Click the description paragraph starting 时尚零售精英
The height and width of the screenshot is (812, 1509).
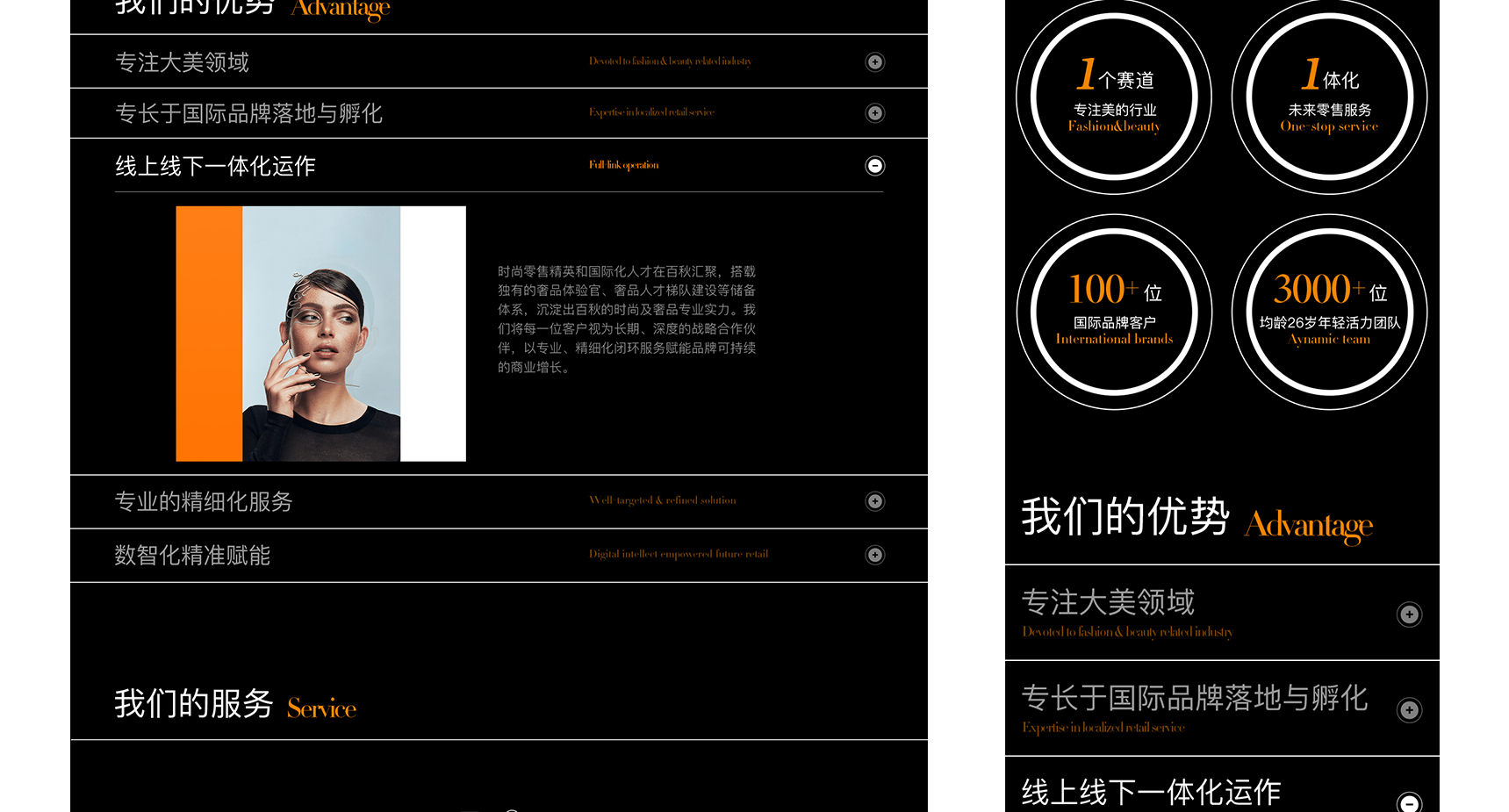point(627,320)
